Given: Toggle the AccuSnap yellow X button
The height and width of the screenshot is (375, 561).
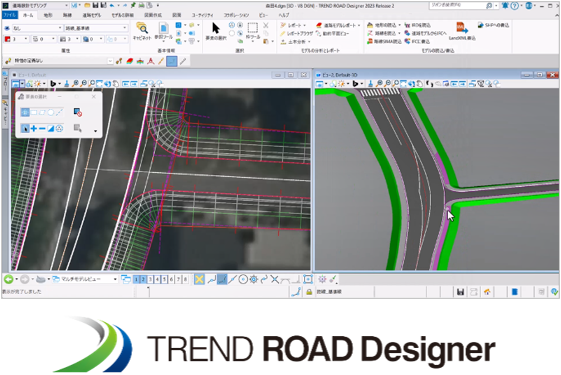Looking at the screenshot, I should tap(199, 279).
